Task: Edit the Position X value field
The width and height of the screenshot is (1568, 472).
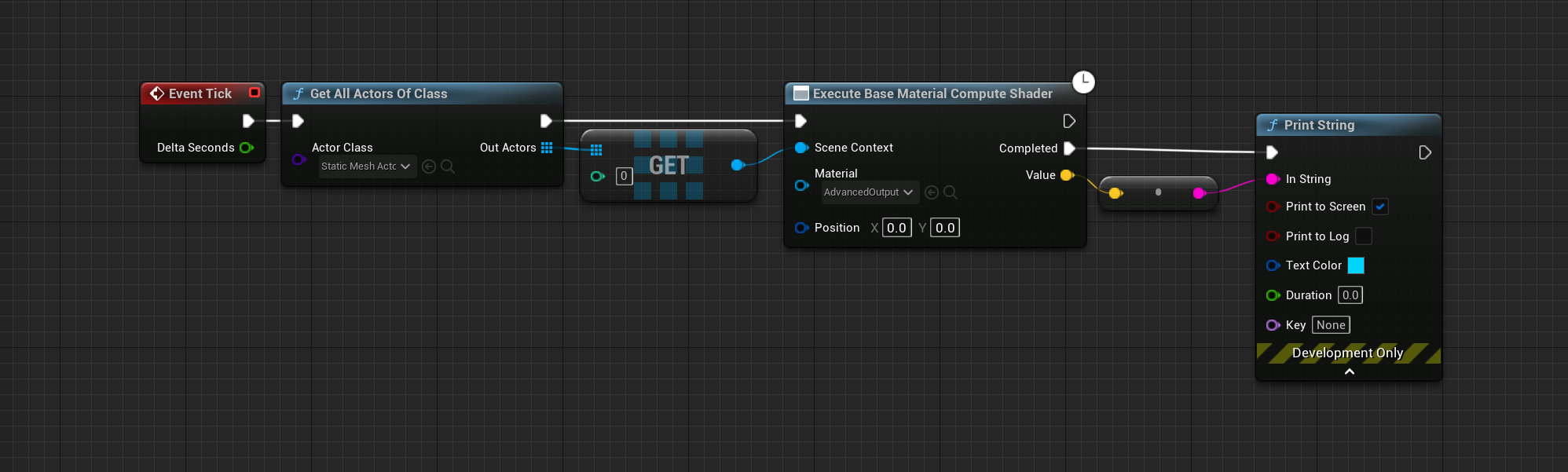Action: click(x=897, y=228)
